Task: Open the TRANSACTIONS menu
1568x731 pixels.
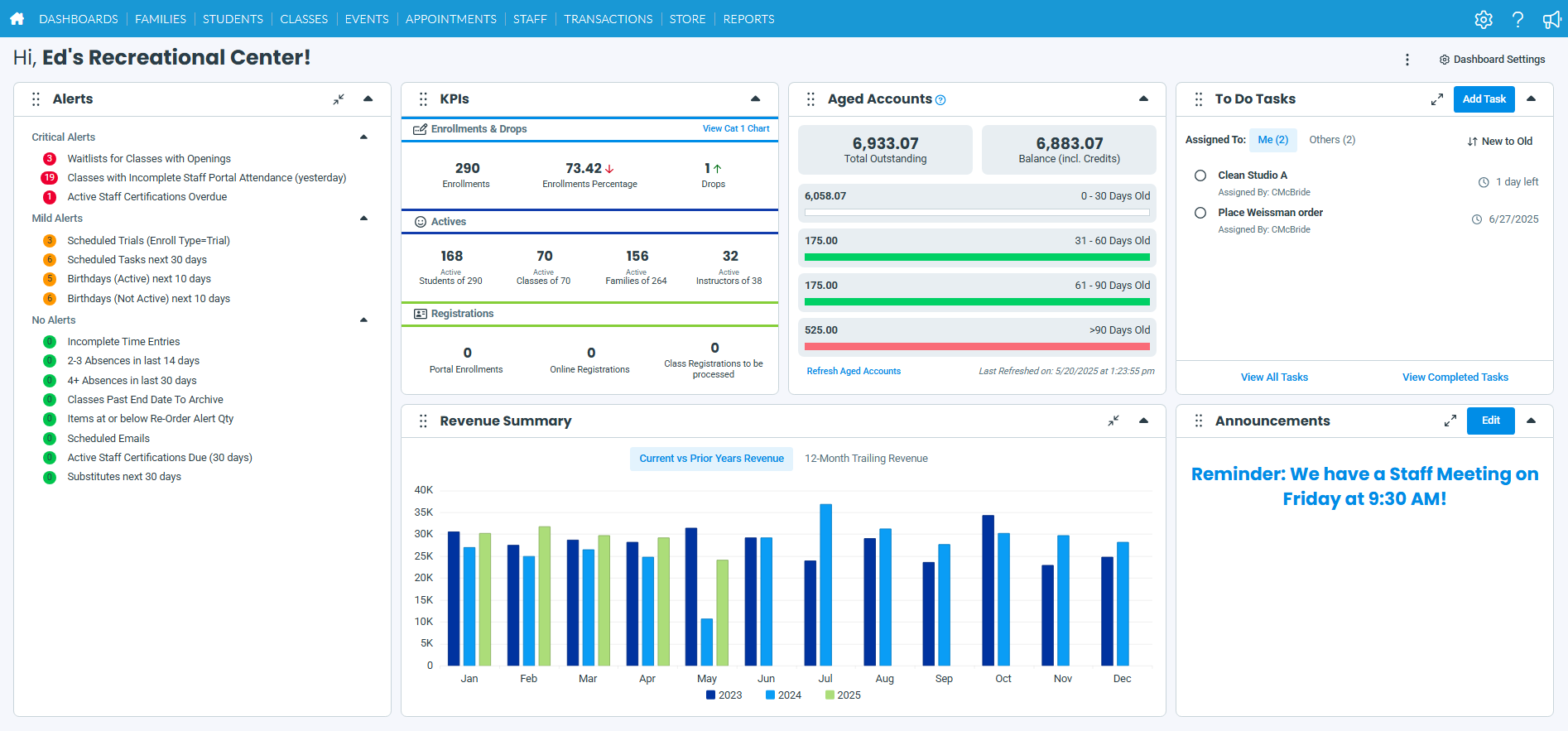Action: coord(608,19)
